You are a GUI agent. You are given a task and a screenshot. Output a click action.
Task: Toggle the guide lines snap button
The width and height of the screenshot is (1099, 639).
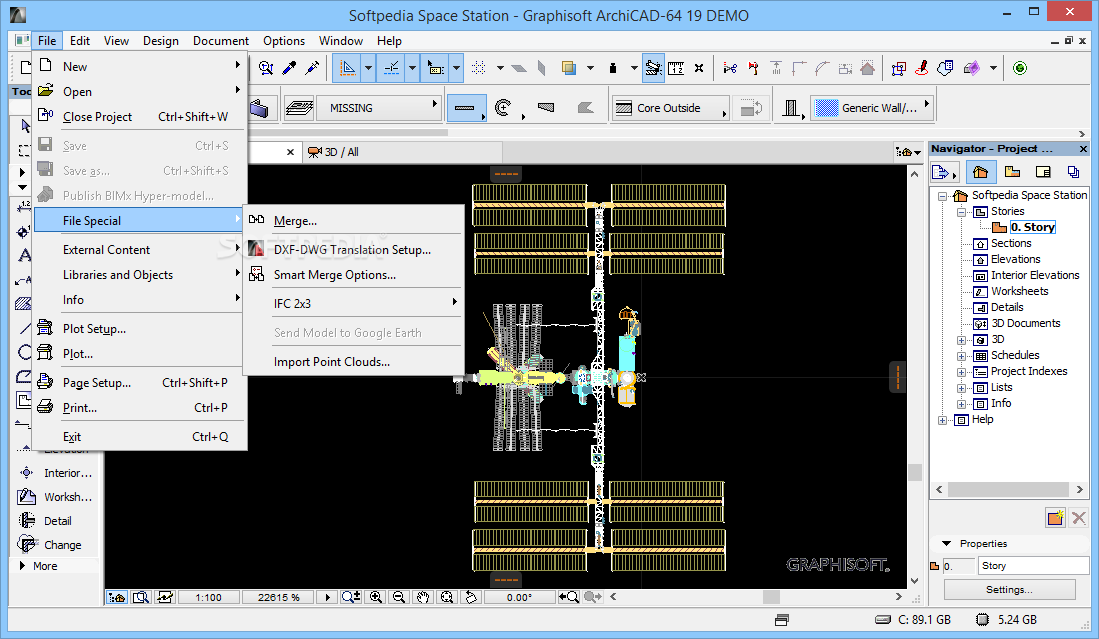[348, 68]
